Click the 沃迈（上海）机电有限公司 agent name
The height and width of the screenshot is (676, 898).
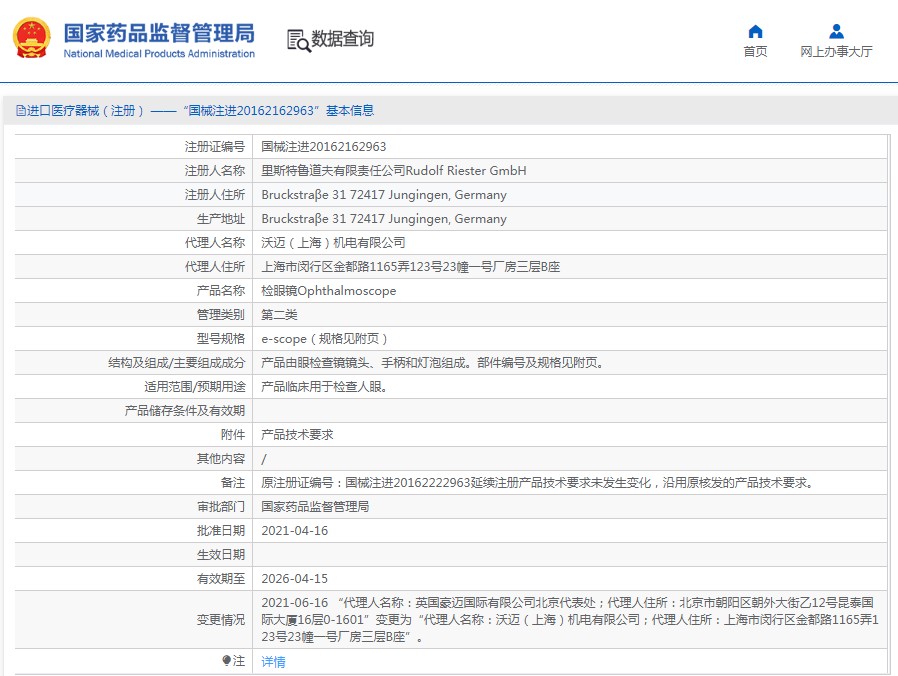[333, 243]
